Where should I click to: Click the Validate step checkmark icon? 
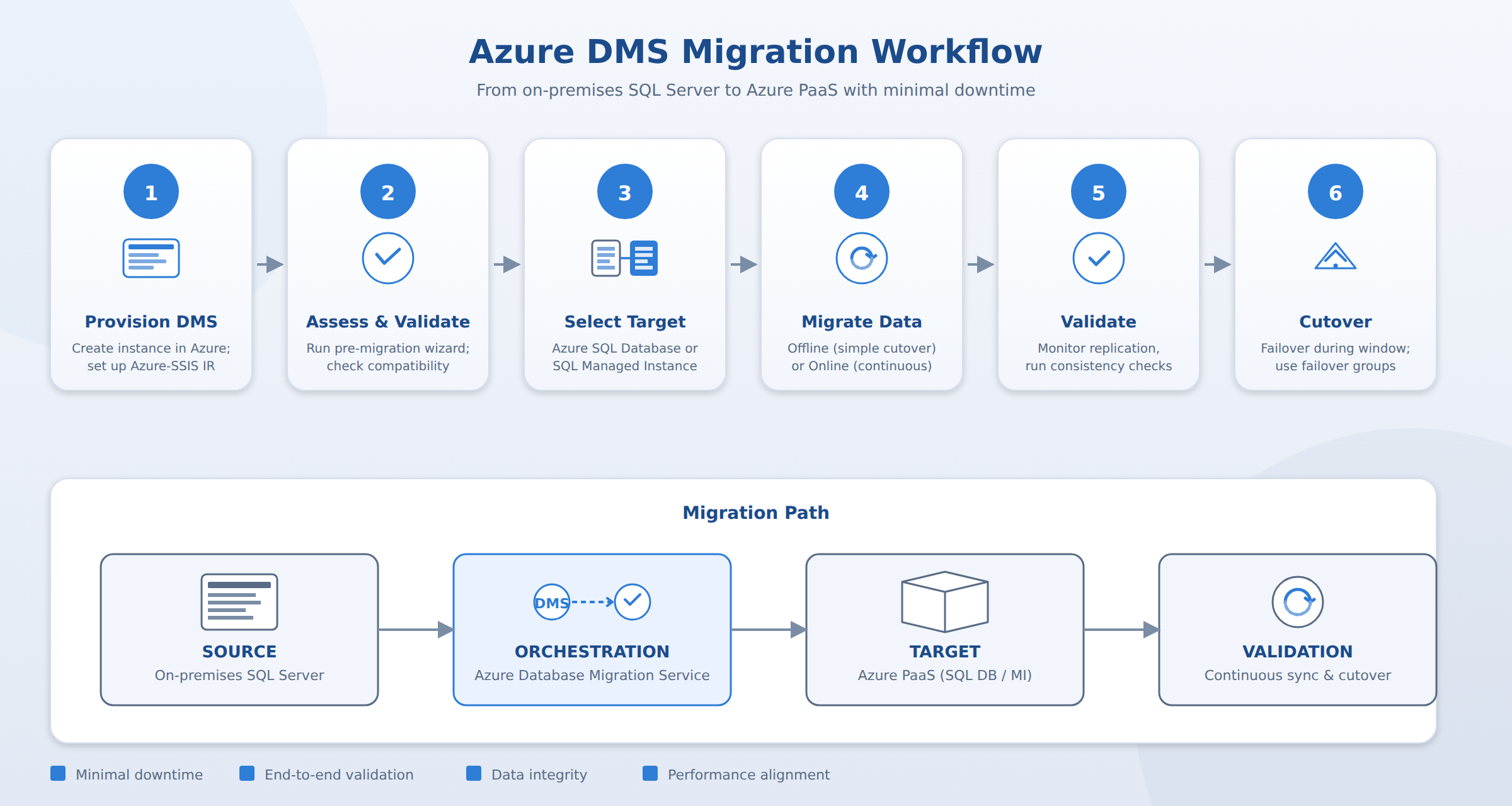(x=1099, y=258)
